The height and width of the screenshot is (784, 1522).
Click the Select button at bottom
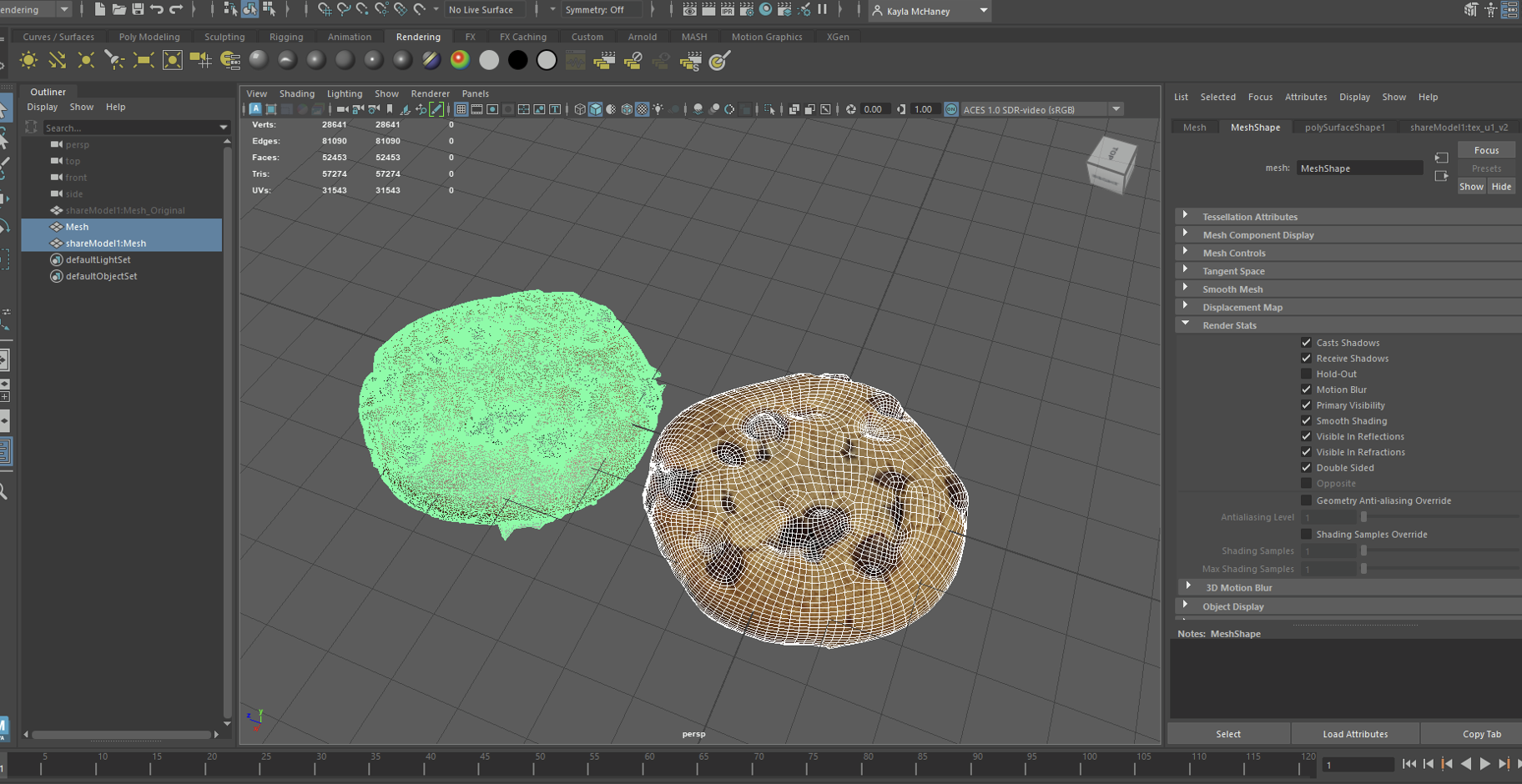point(1228,734)
